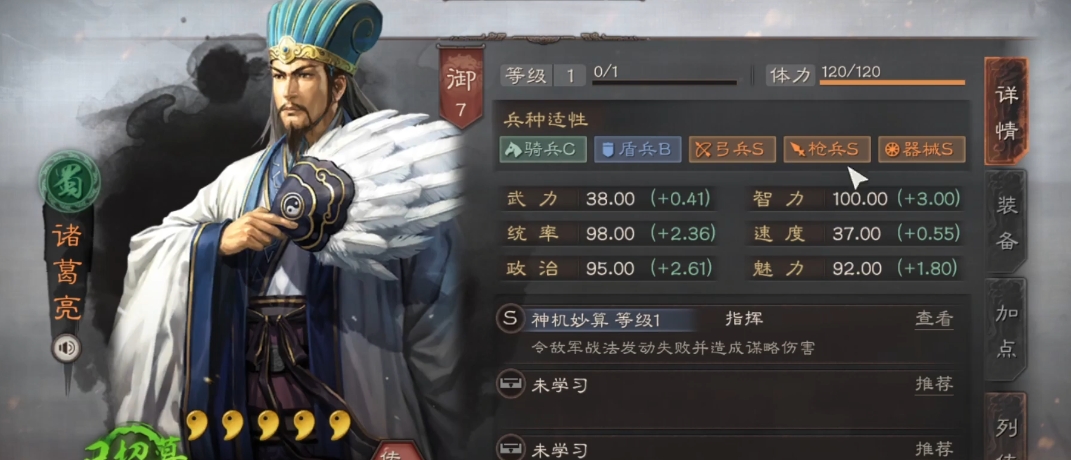Click the 等级 experience progress bar
The width and height of the screenshot is (1071, 460).
point(664,83)
